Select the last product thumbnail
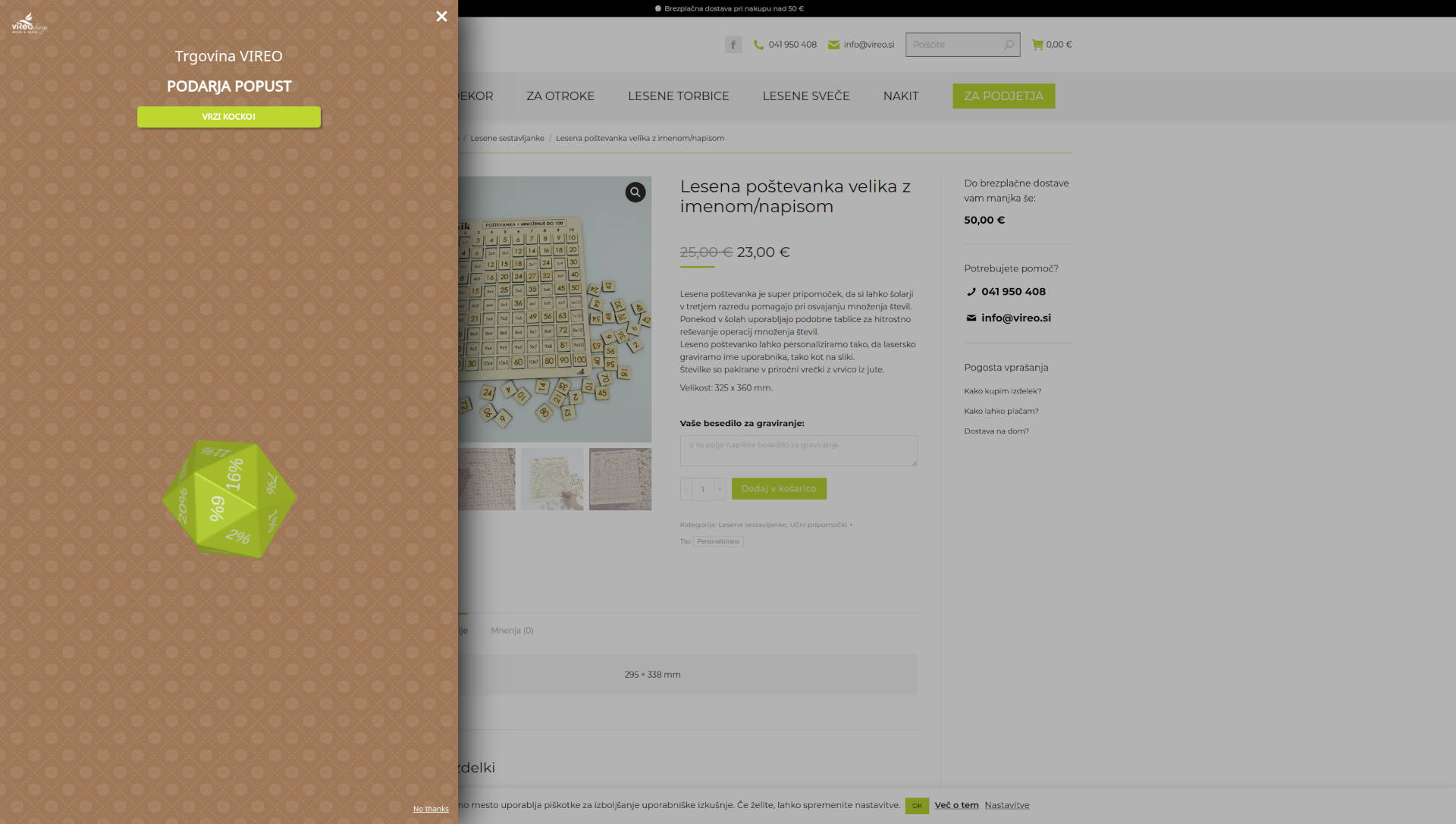The width and height of the screenshot is (1456, 824). 620,479
